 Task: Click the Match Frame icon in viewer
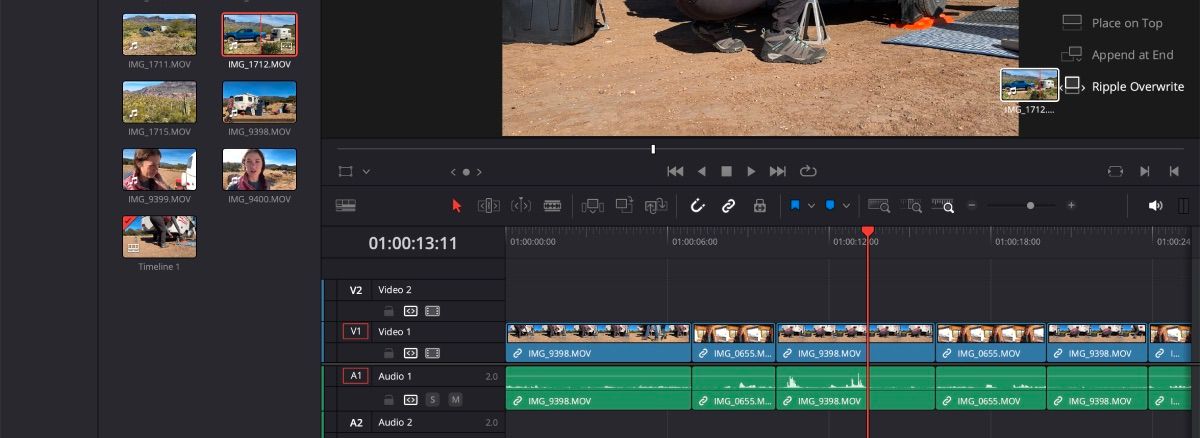click(1115, 171)
